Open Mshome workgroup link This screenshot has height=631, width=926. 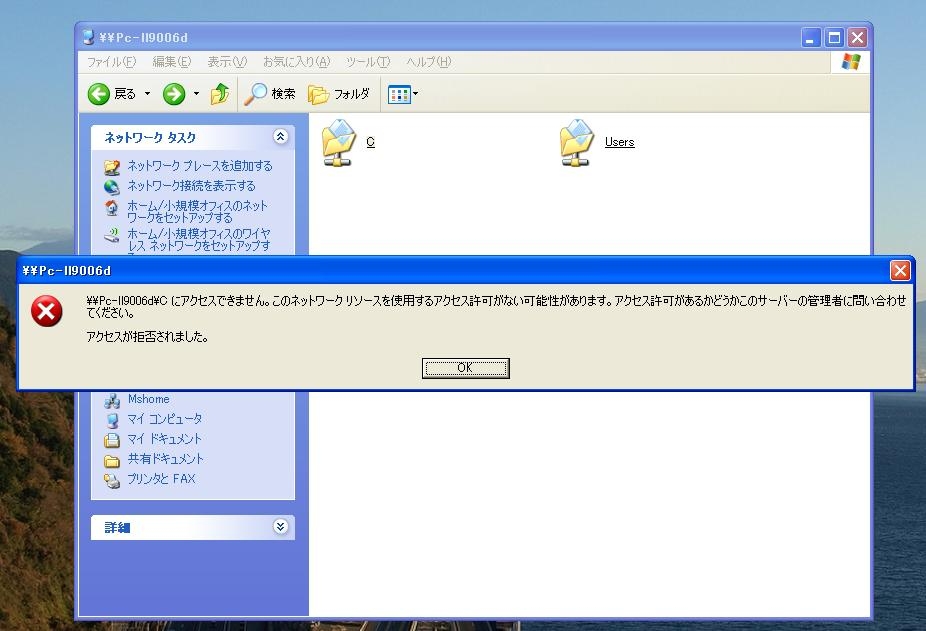(148, 399)
